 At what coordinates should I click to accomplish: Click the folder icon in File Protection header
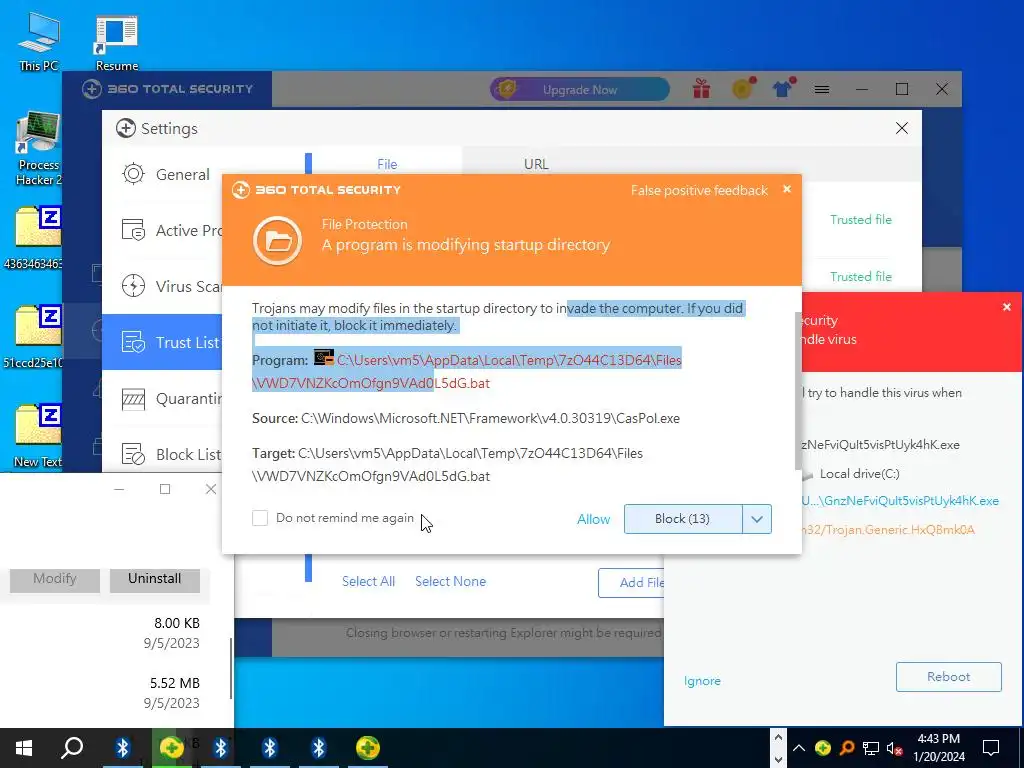tap(278, 241)
